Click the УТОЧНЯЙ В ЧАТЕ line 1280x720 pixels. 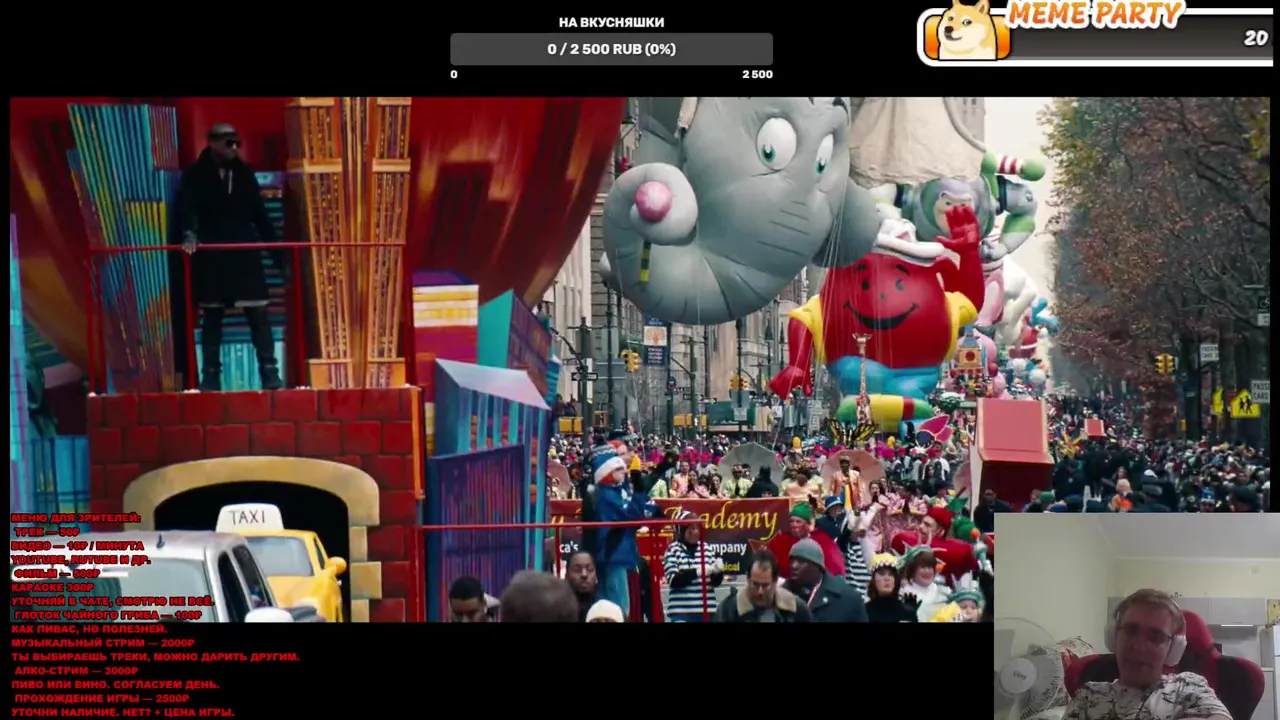click(x=112, y=601)
